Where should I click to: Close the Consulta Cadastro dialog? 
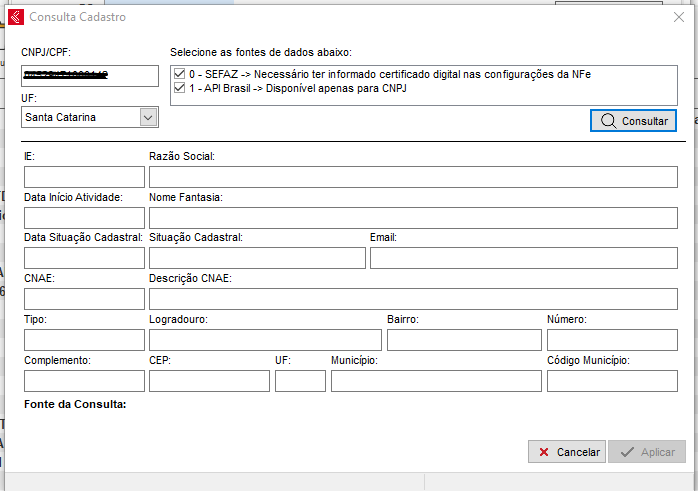pyautogui.click(x=678, y=17)
